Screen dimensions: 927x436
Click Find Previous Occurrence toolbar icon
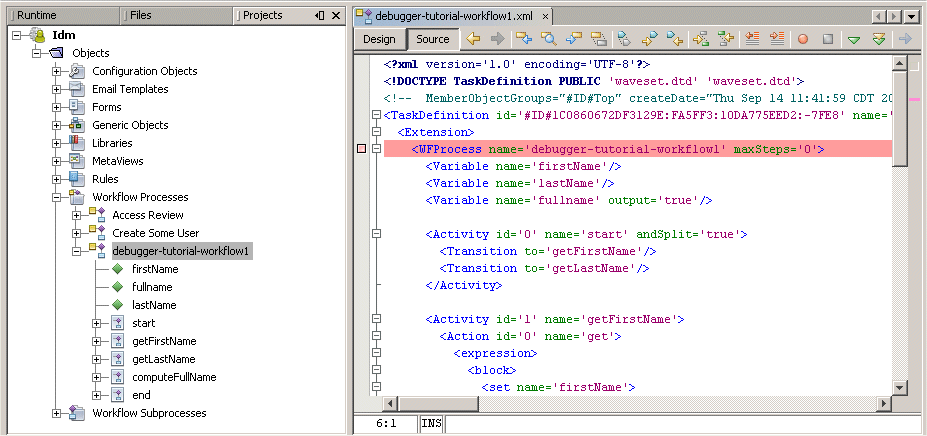point(523,39)
